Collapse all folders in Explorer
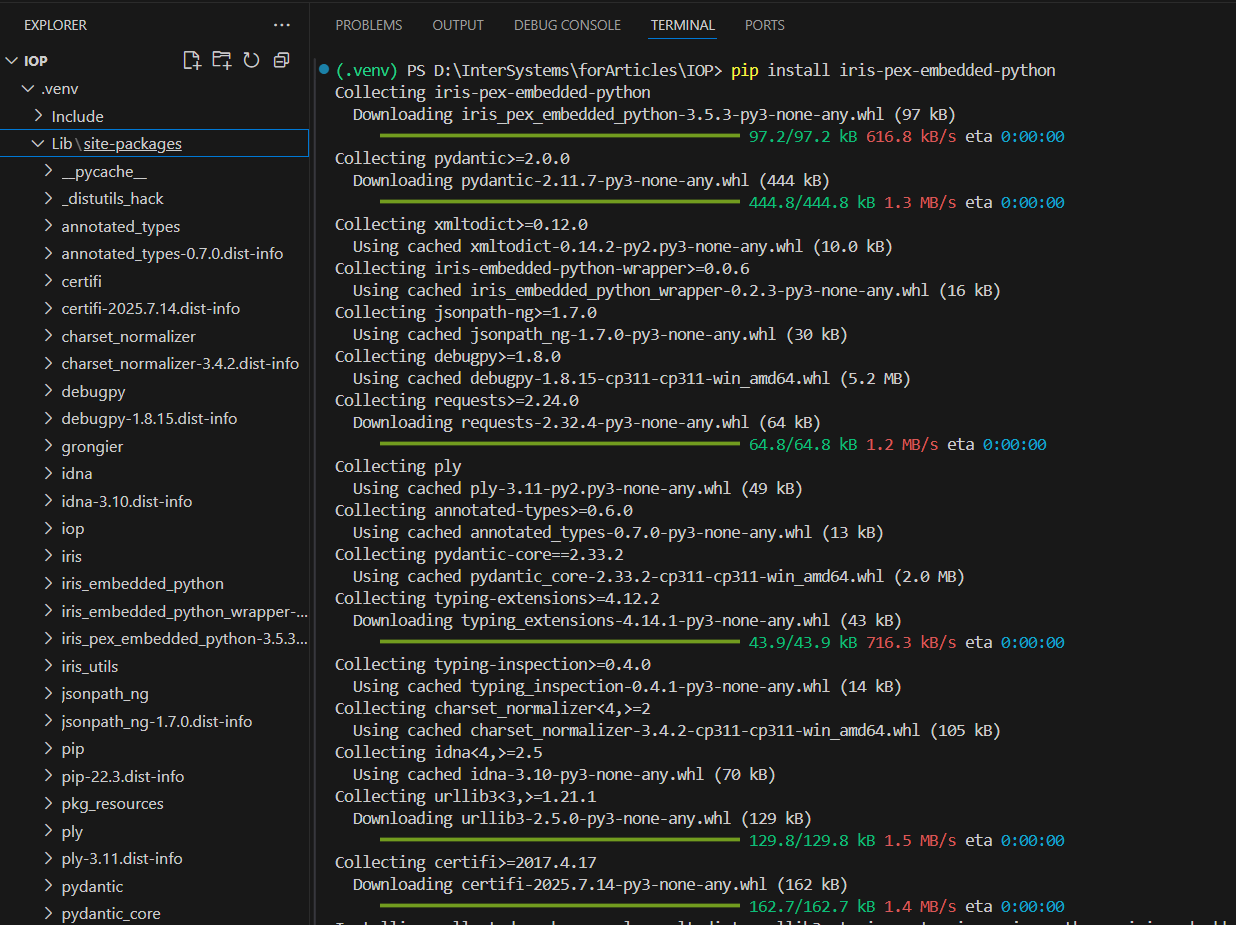Image resolution: width=1236 pixels, height=925 pixels. click(x=281, y=60)
